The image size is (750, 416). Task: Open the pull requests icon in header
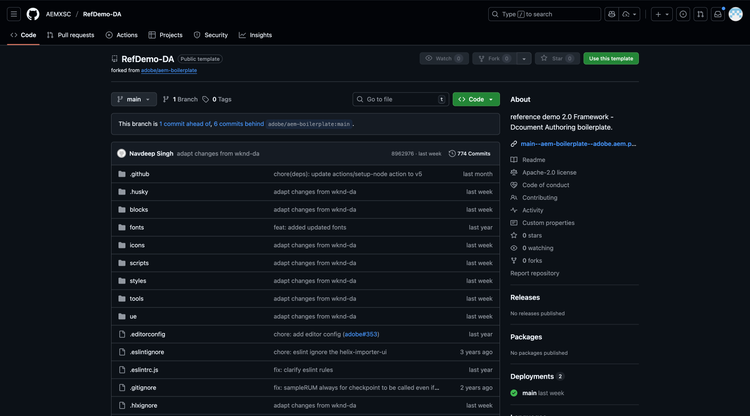701,14
